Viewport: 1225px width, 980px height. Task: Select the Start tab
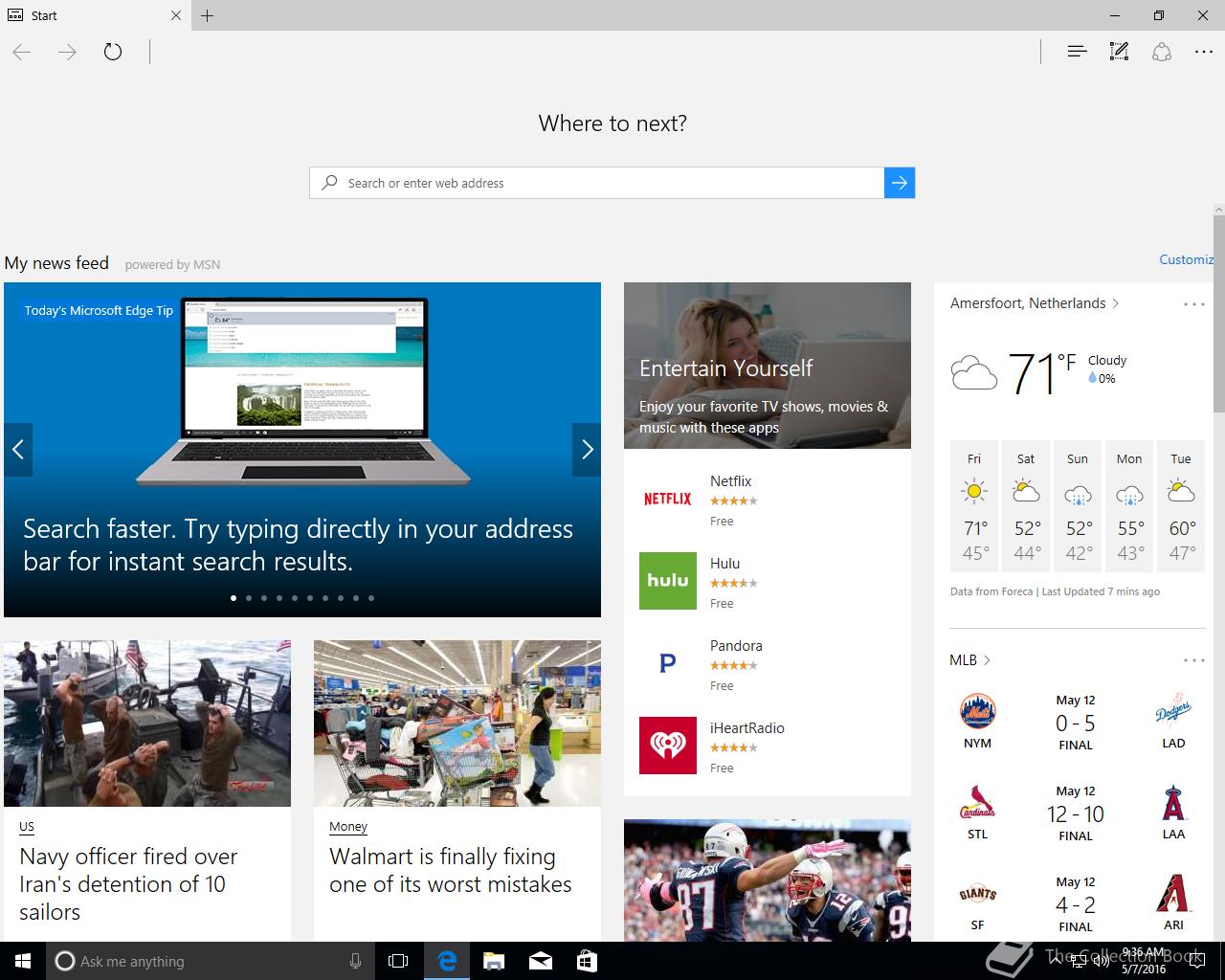pos(95,15)
